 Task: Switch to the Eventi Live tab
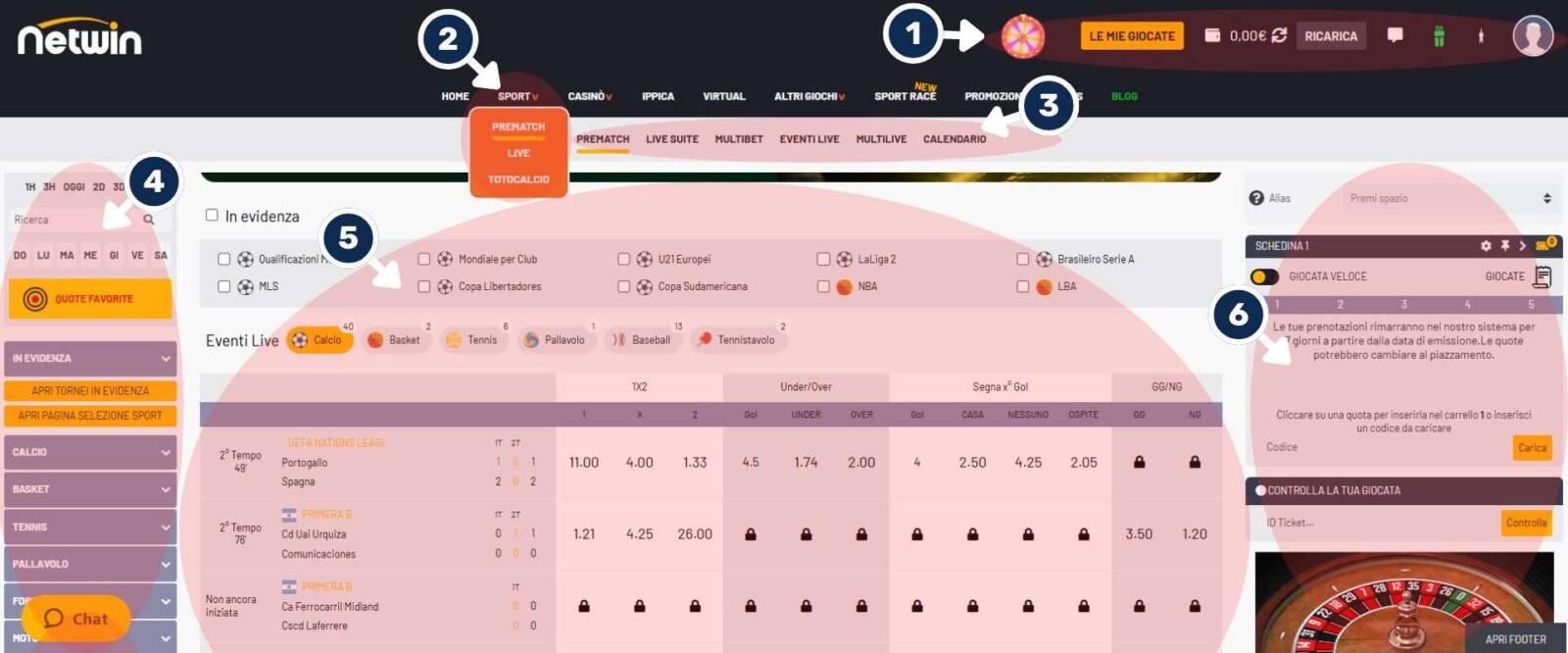[x=809, y=139]
